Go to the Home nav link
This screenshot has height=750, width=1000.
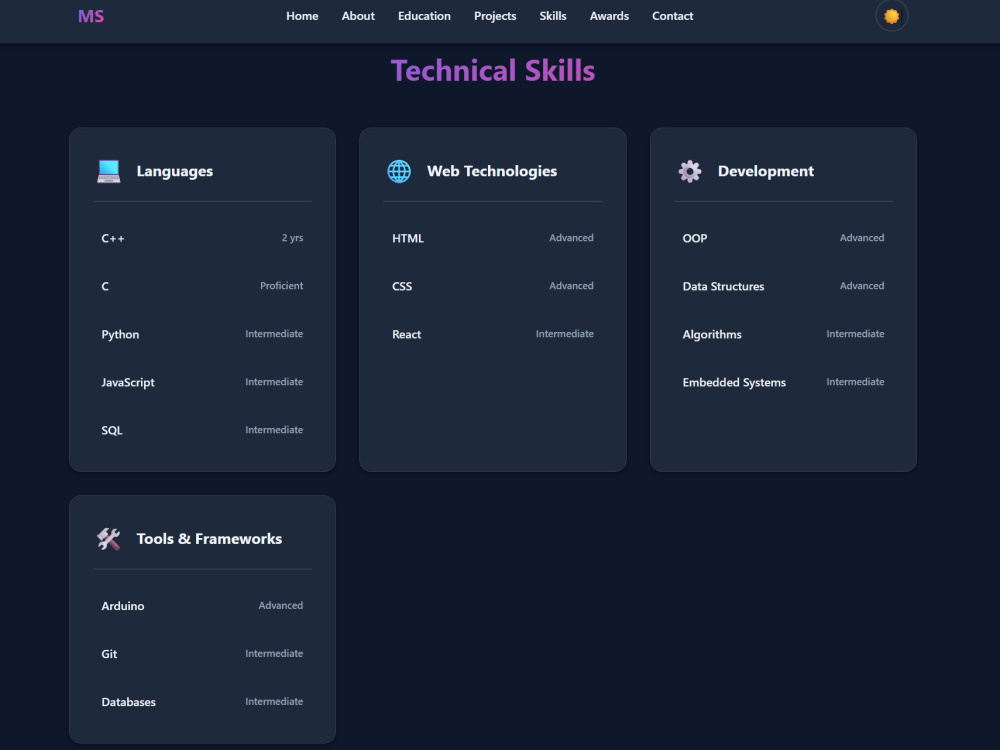coord(302,16)
